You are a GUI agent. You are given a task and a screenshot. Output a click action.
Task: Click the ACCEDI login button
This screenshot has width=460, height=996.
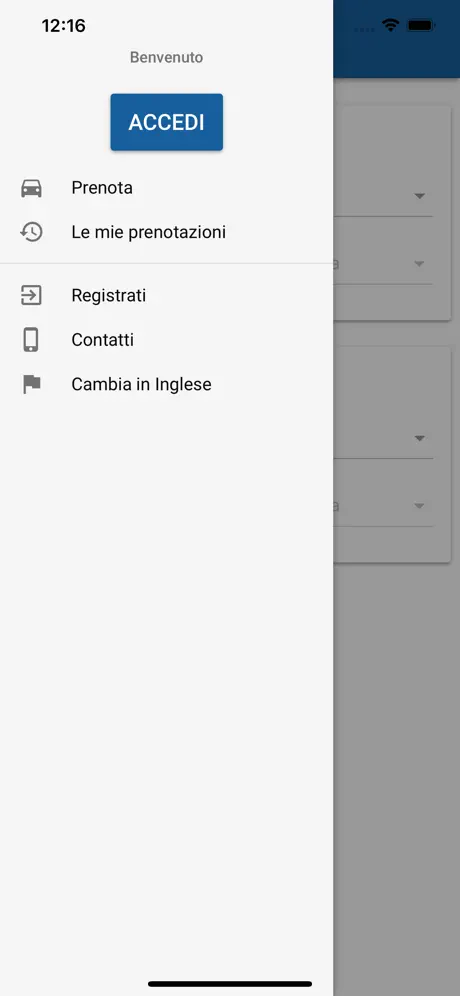click(x=166, y=122)
